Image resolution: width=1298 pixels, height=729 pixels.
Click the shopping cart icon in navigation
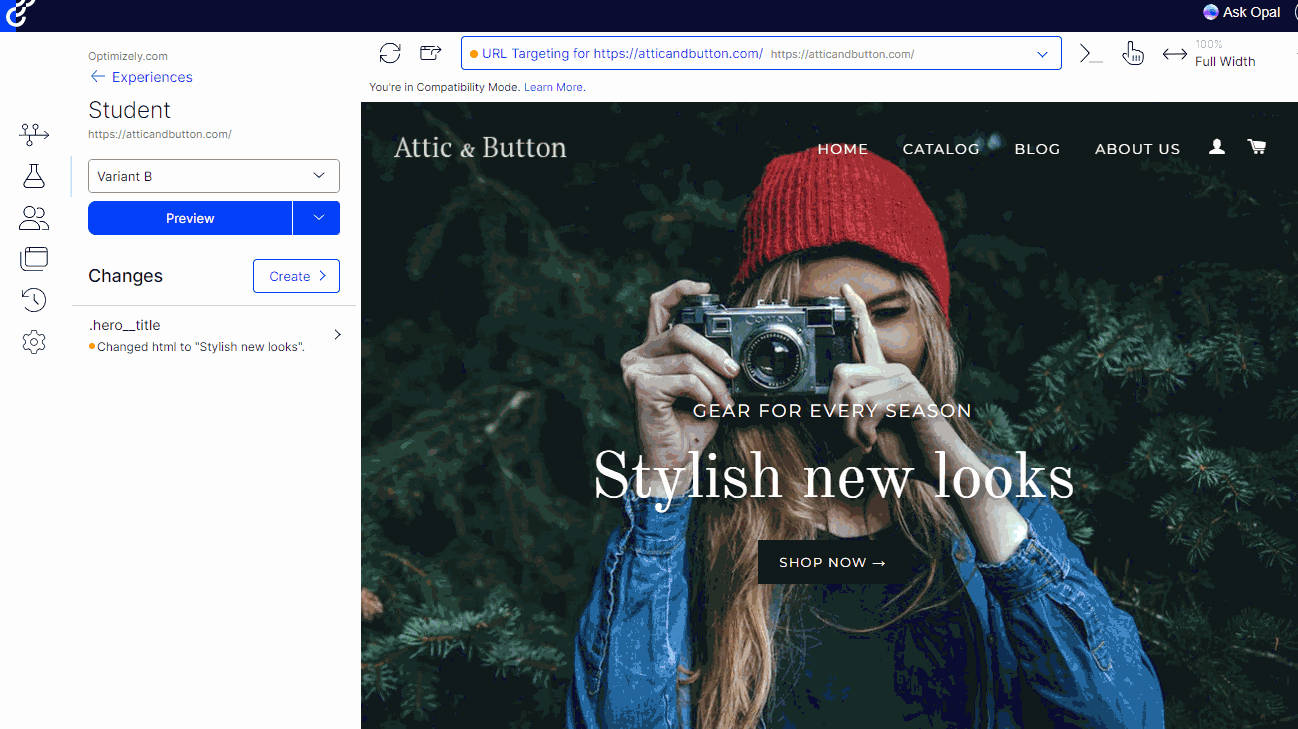1256,147
